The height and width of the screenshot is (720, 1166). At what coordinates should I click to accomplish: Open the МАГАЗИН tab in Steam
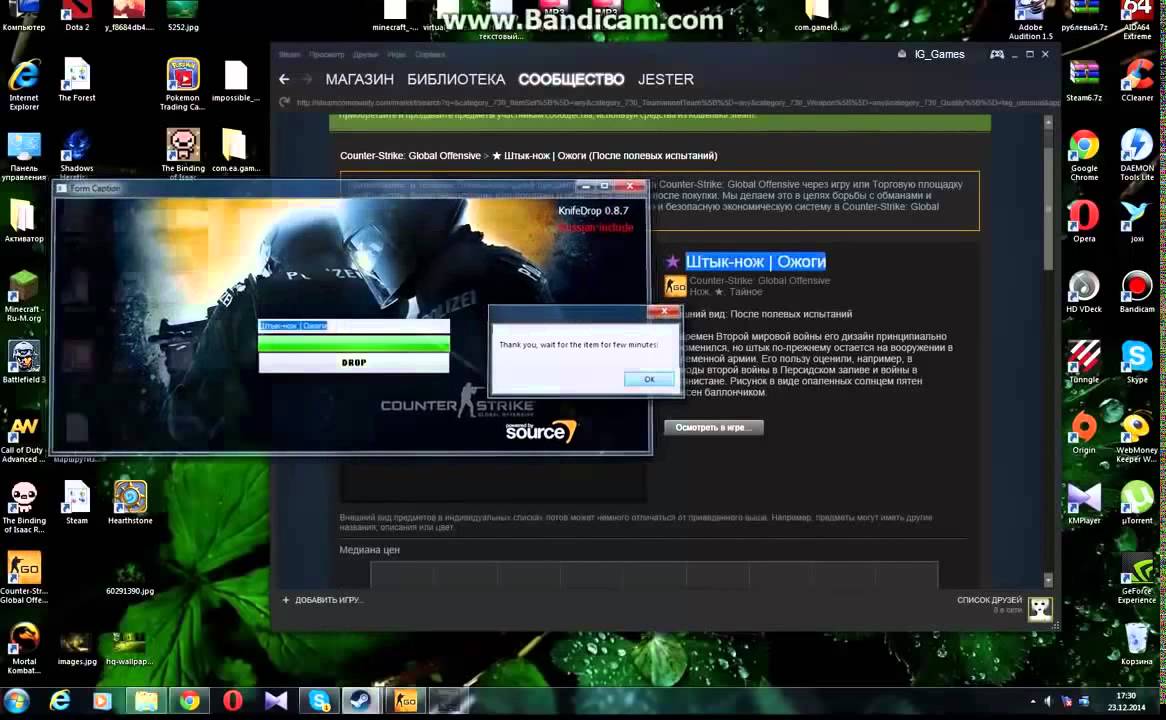(360, 79)
